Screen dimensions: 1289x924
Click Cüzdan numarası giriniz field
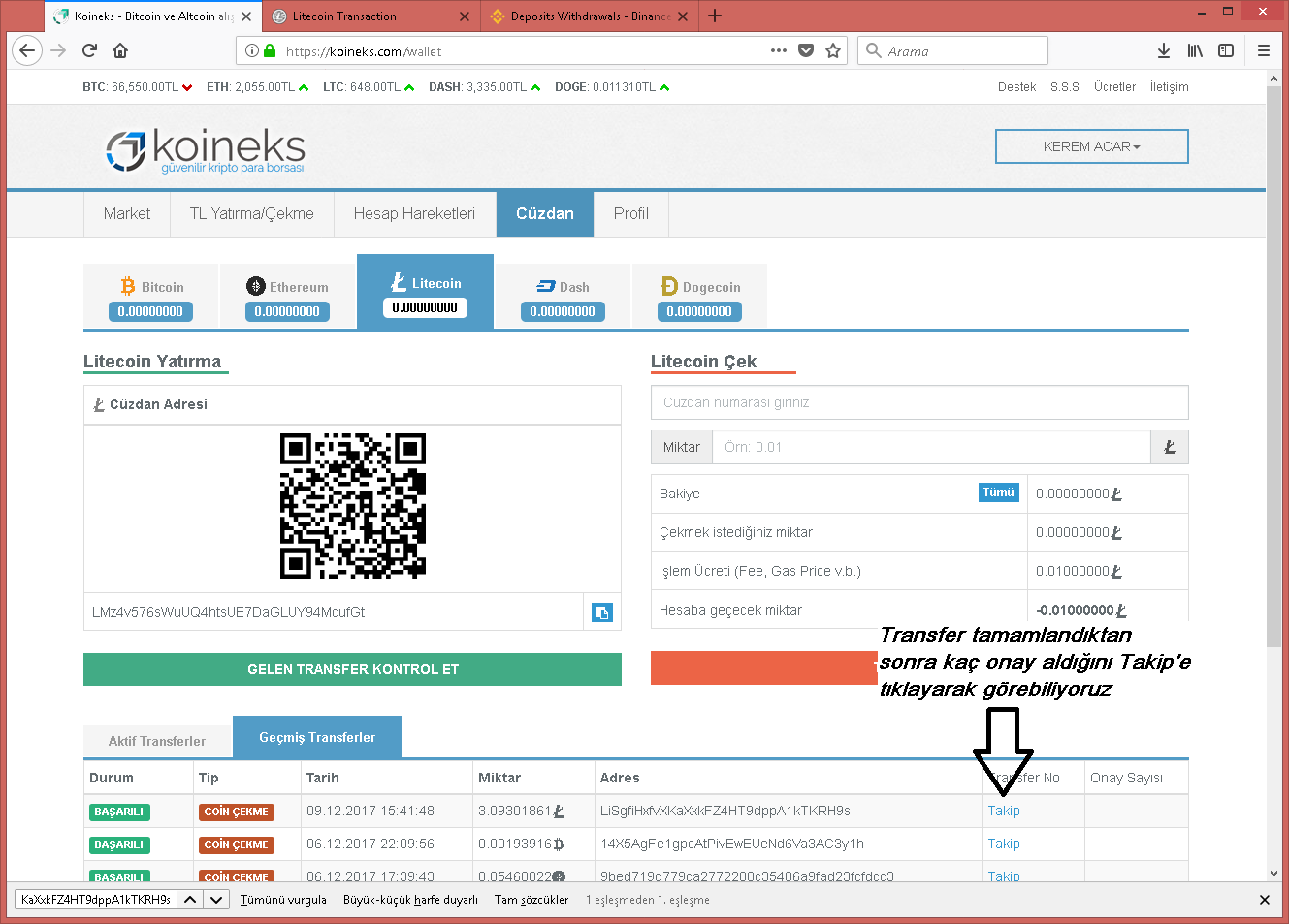919,402
